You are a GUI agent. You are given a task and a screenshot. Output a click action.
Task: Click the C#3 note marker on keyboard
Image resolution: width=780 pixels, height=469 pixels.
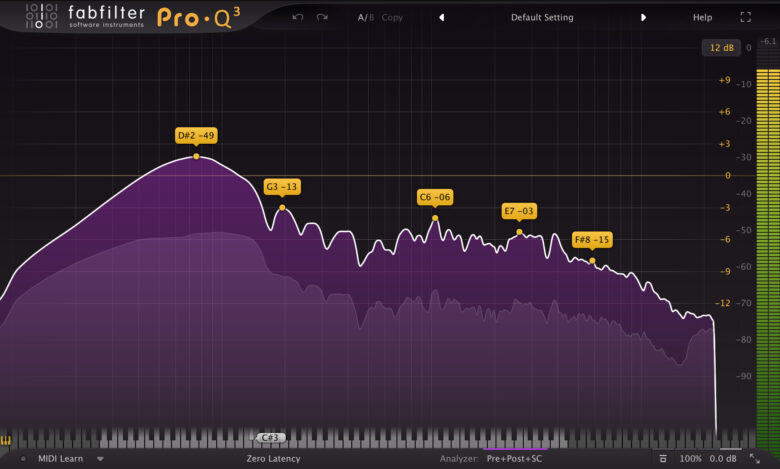271,438
